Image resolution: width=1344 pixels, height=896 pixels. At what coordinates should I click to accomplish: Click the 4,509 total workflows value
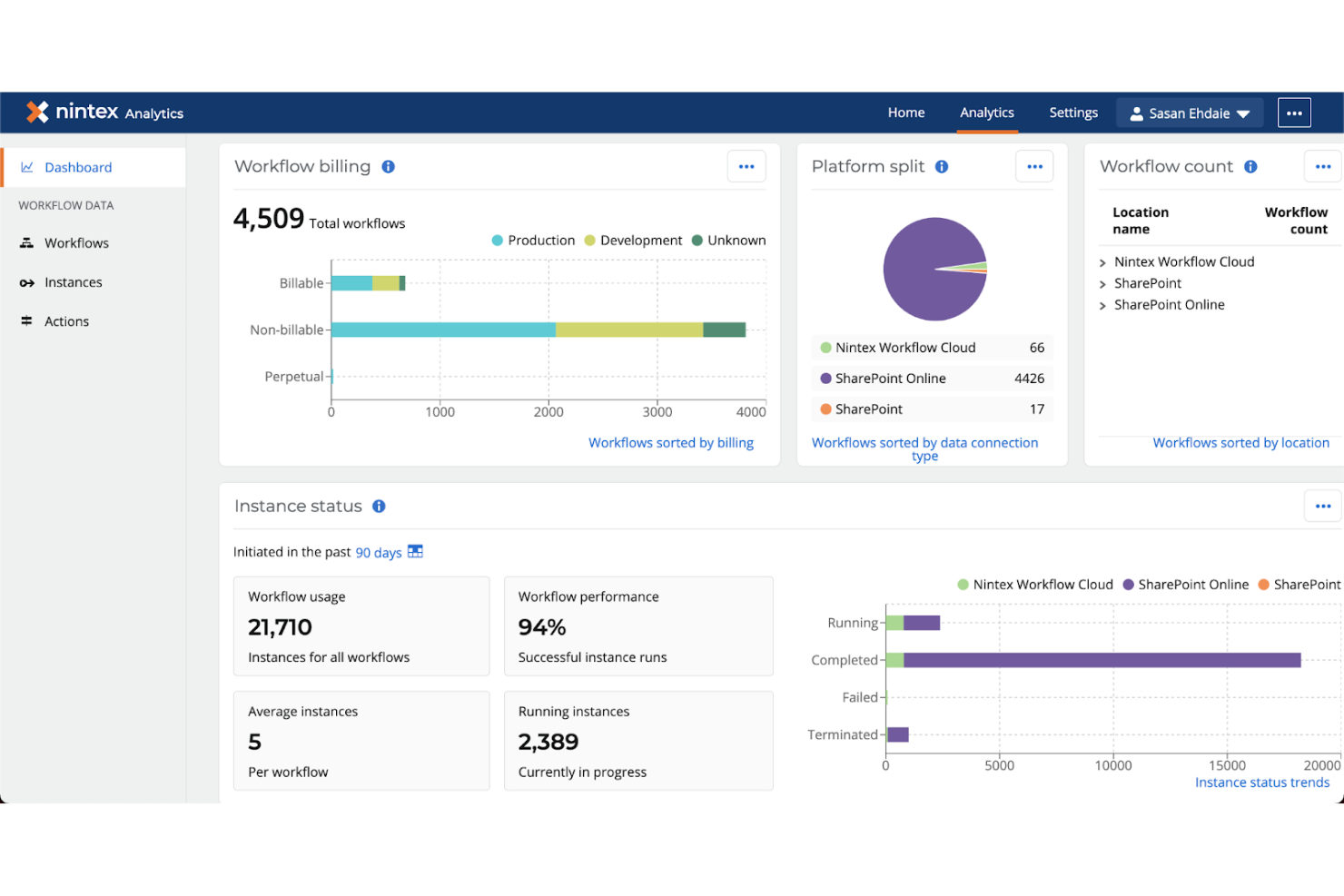[x=269, y=219]
